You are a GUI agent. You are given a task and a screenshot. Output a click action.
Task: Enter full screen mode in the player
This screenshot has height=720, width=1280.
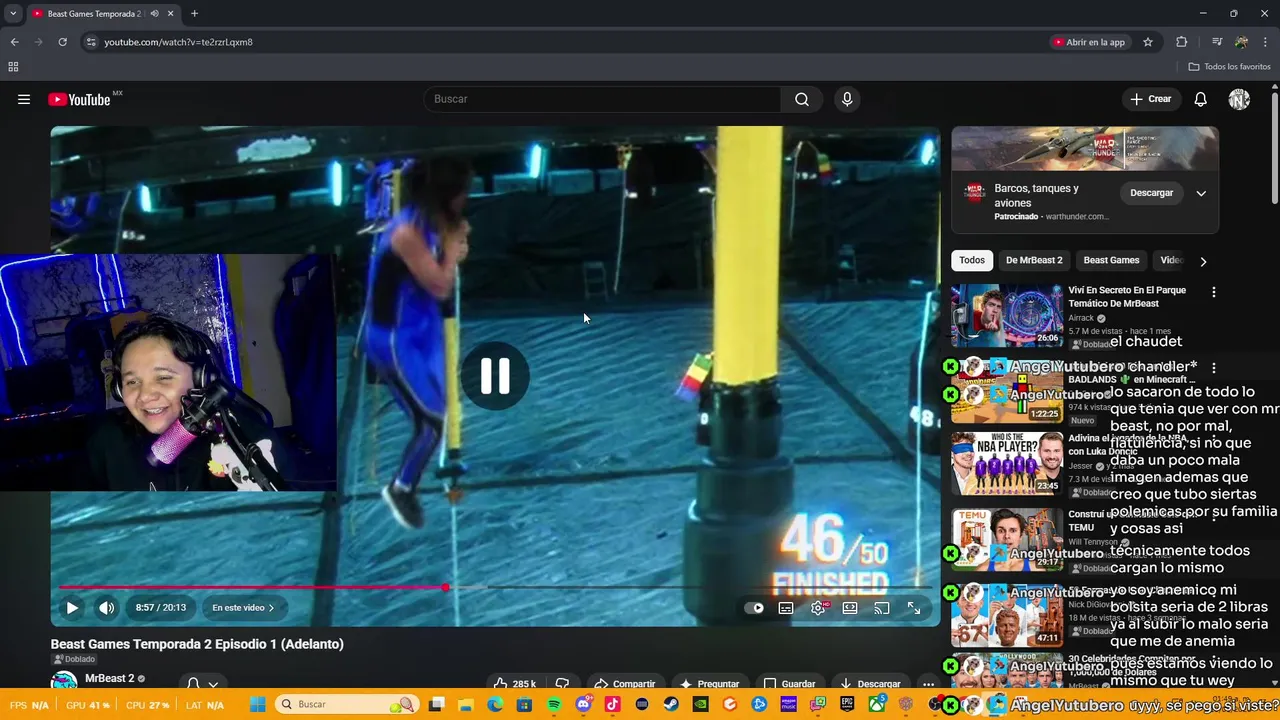(914, 607)
